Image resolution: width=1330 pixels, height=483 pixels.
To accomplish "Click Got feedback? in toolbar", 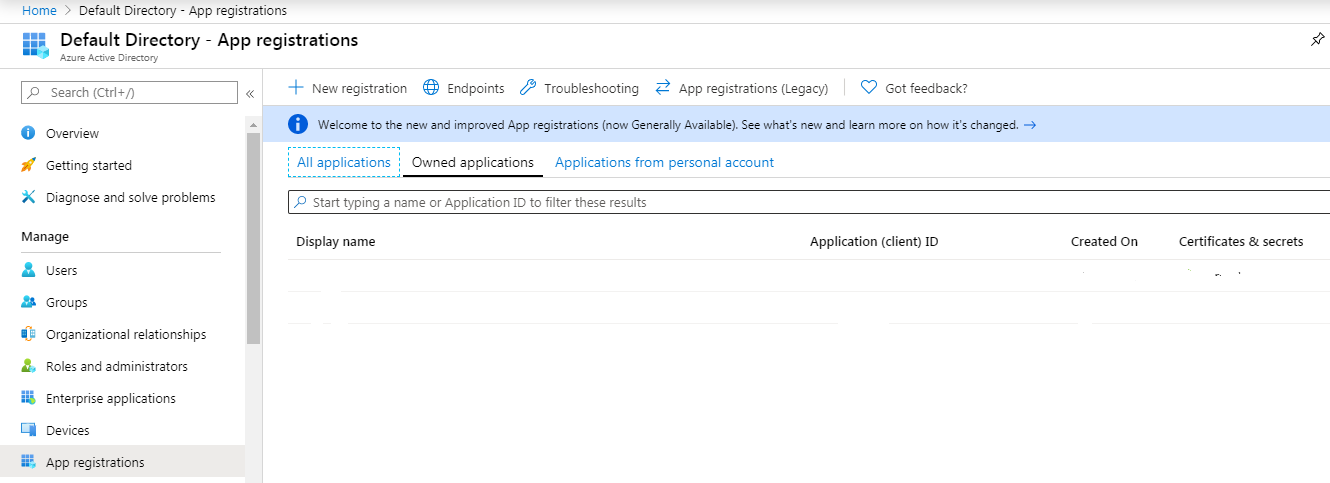I will click(914, 88).
